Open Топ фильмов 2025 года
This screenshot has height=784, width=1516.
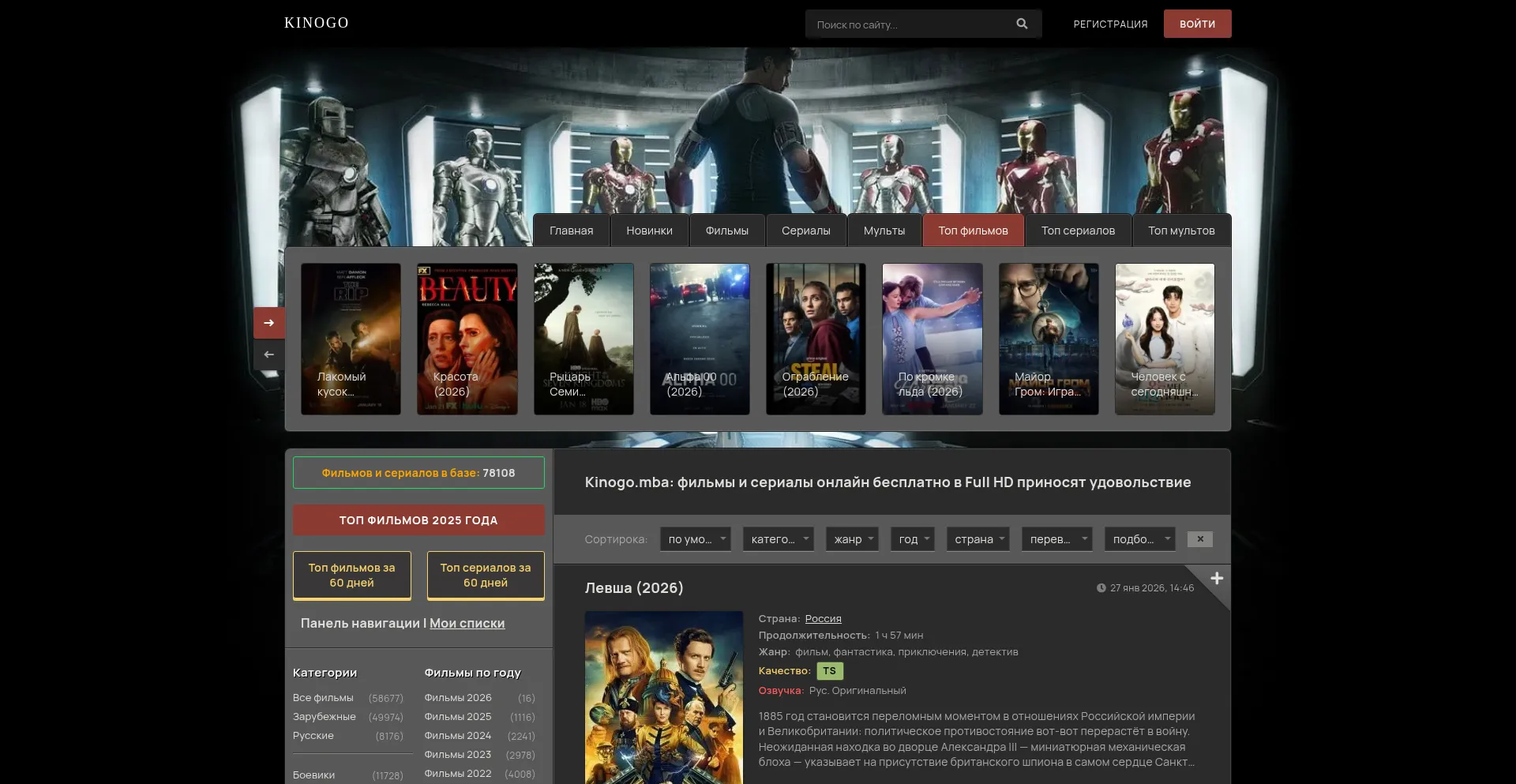point(418,520)
